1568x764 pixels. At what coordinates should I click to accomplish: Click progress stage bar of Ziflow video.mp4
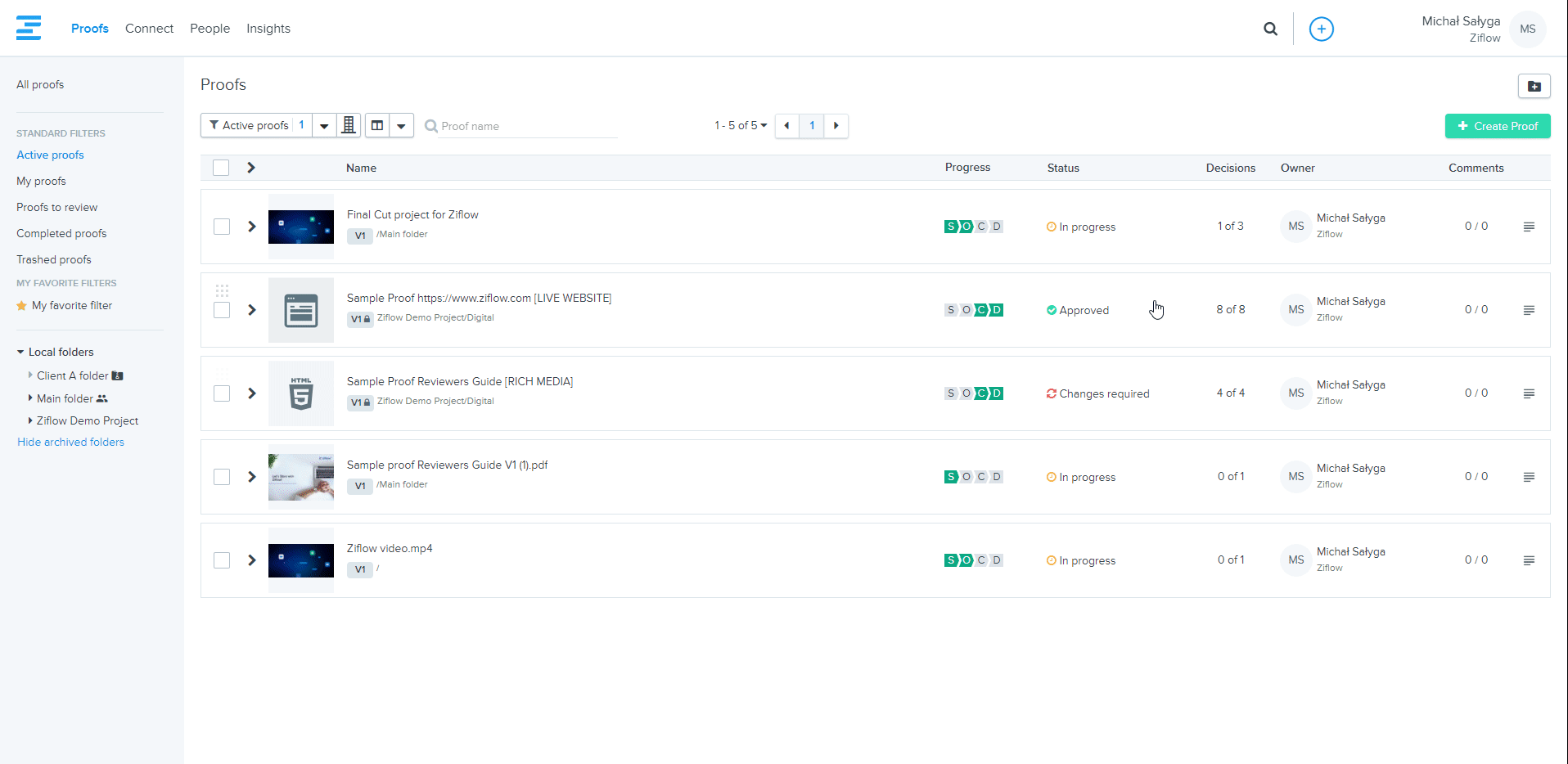point(973,560)
